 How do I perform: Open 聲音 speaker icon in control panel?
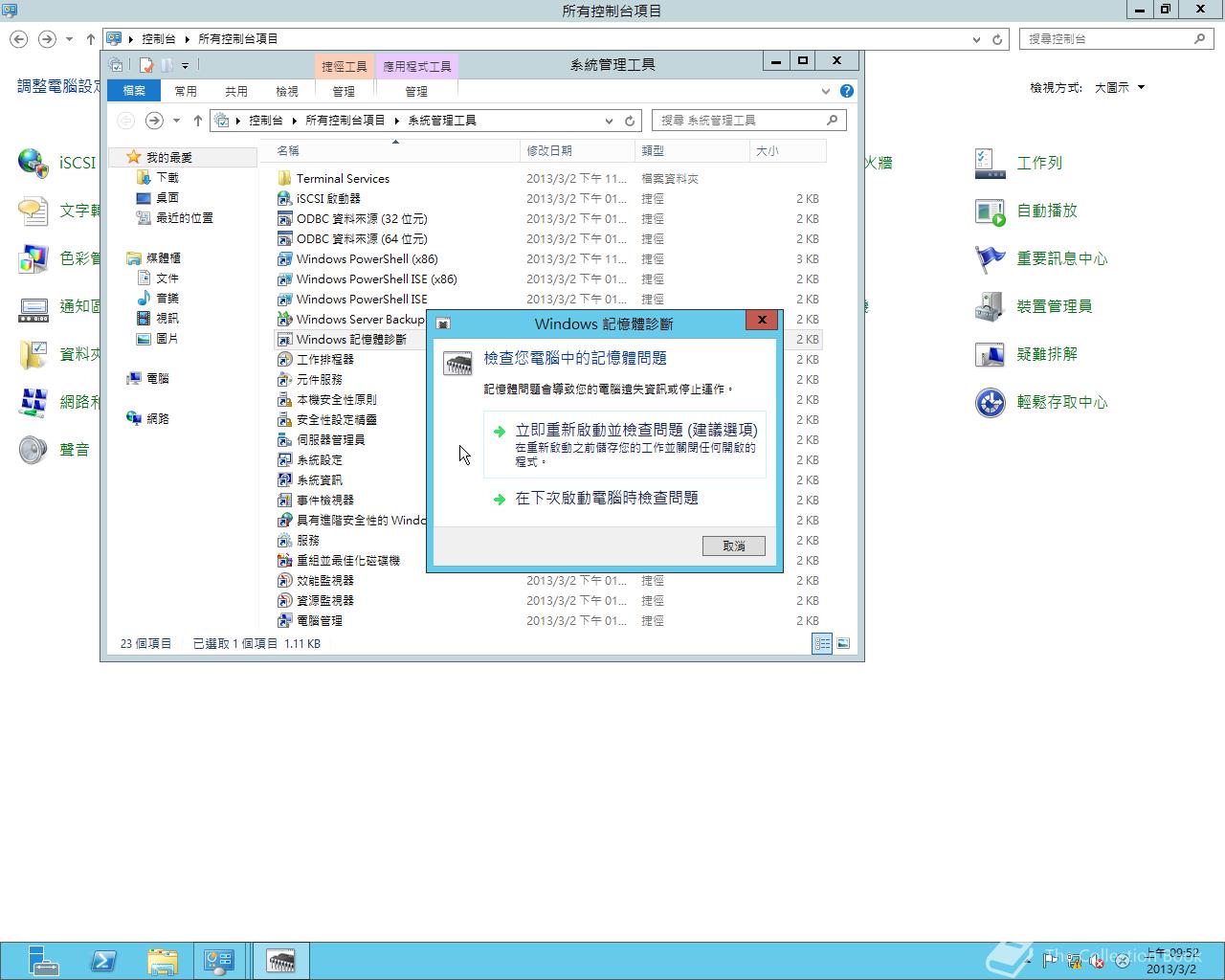pos(33,450)
